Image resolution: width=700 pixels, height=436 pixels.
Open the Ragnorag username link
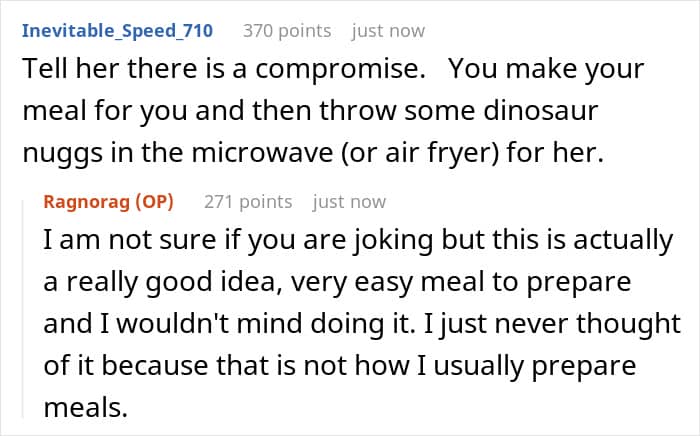86,202
